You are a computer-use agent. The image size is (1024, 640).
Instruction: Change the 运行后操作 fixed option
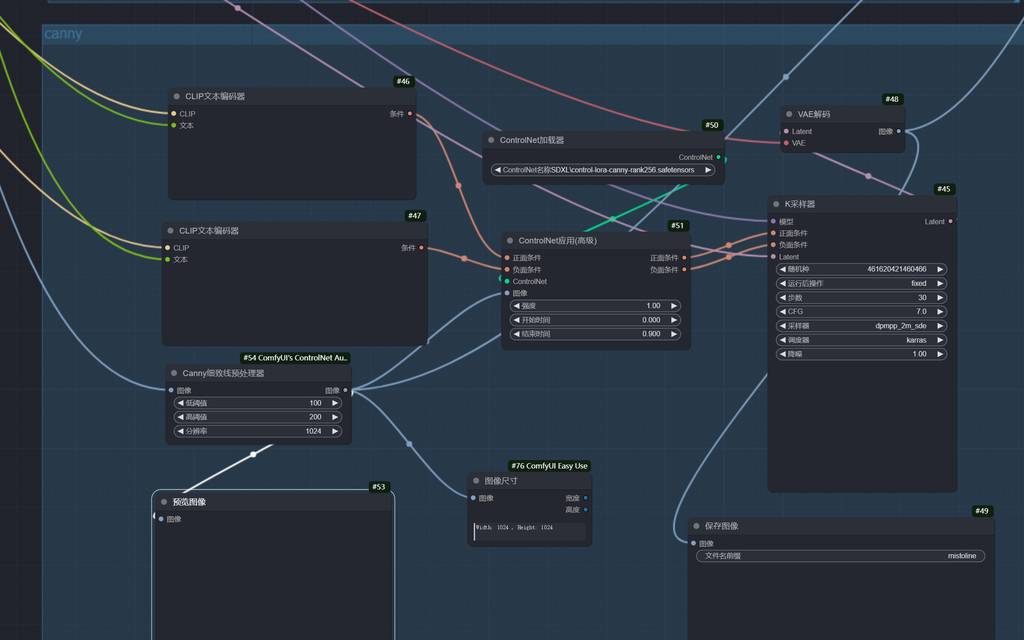click(861, 284)
